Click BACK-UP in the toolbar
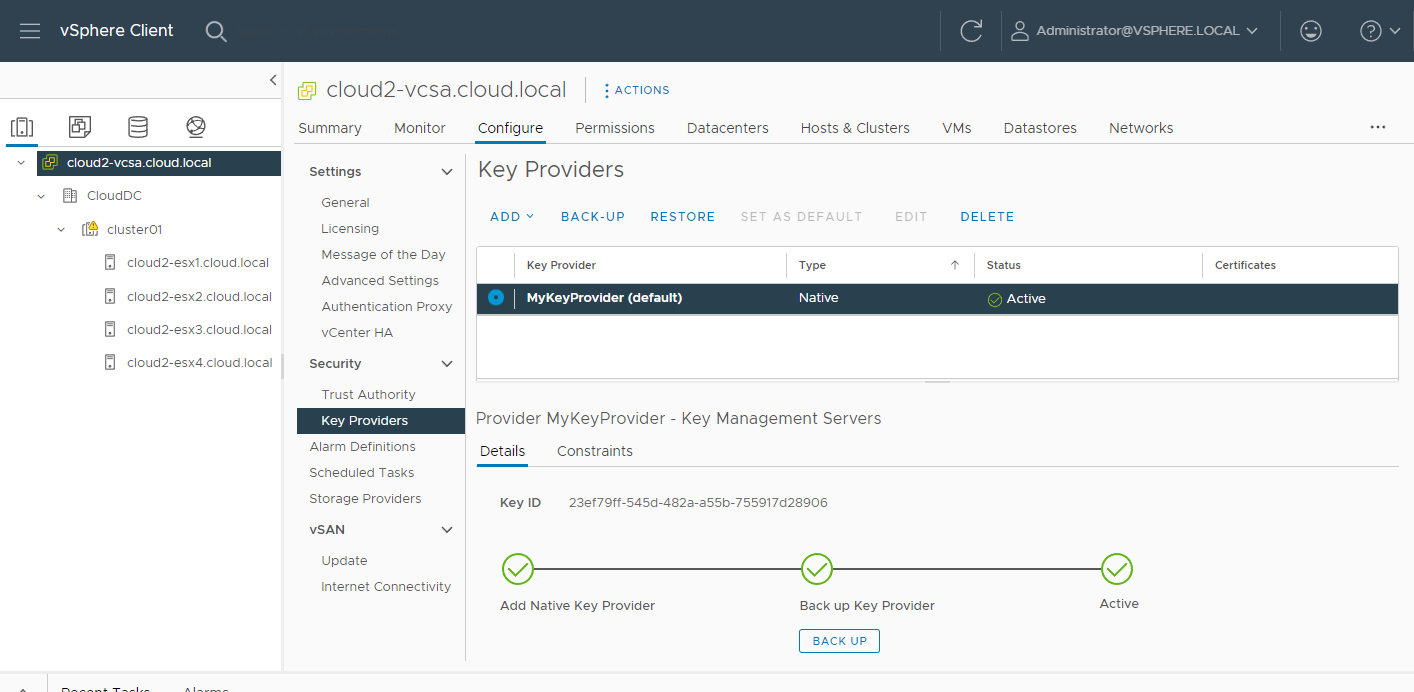1414x692 pixels. 593,217
